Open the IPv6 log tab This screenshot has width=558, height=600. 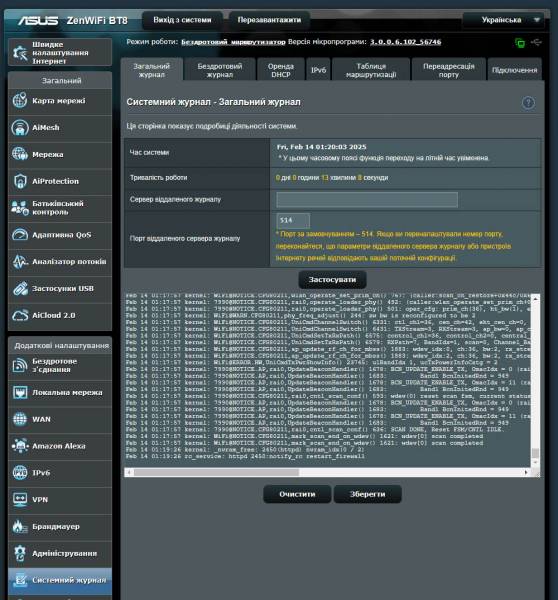coord(318,70)
